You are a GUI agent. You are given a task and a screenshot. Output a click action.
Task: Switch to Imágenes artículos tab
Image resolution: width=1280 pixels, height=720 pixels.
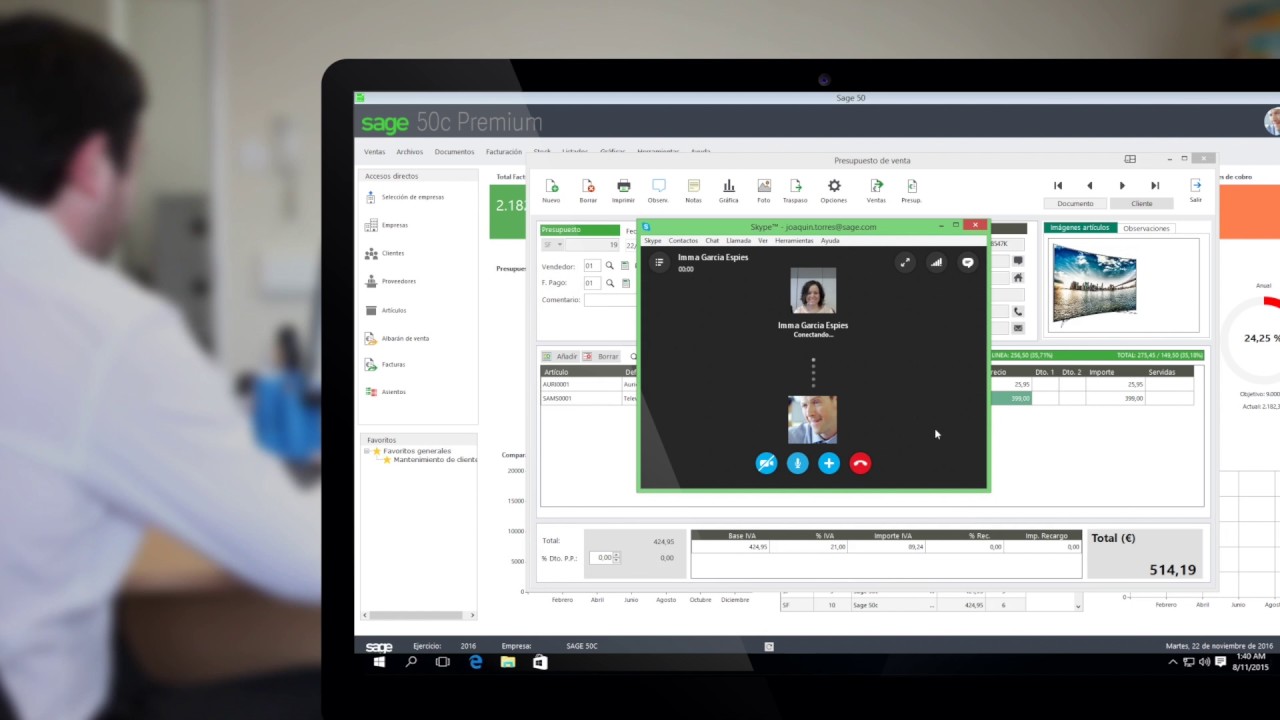pyautogui.click(x=1080, y=228)
